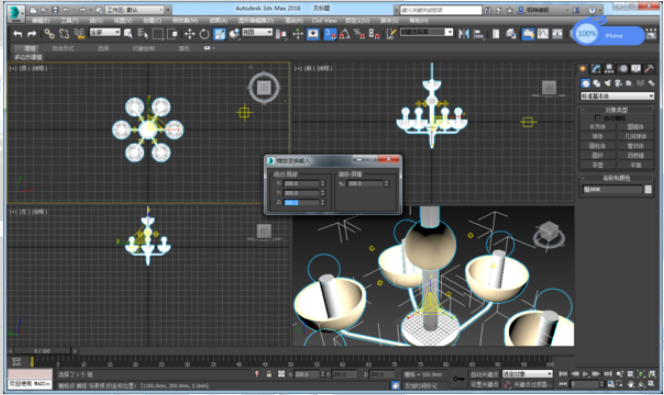The width and height of the screenshot is (664, 395).
Task: Open the Civil View menu
Action: pos(324,20)
